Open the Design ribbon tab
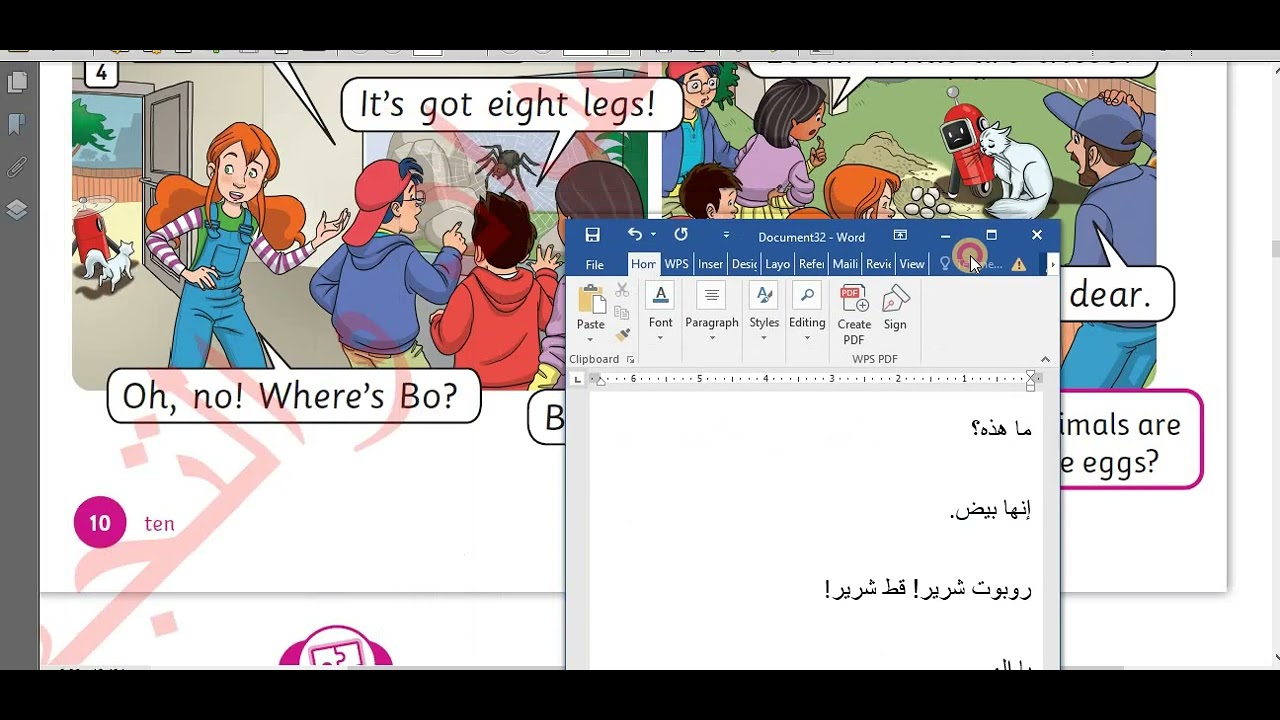 pyautogui.click(x=744, y=264)
